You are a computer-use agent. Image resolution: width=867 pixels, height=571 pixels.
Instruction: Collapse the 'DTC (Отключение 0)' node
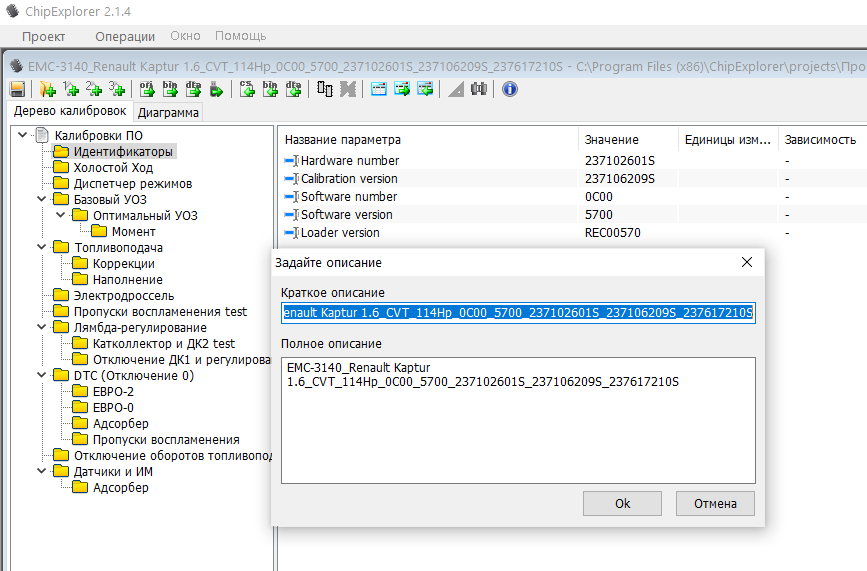coord(41,376)
